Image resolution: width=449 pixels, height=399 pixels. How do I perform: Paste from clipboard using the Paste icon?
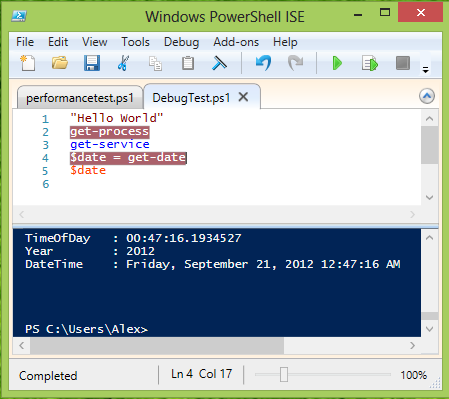[x=188, y=63]
